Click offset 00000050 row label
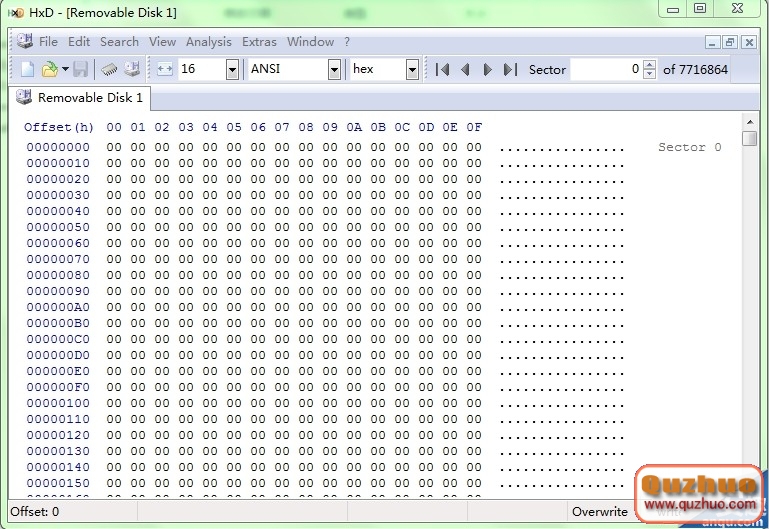This screenshot has width=769, height=529. [x=58, y=227]
